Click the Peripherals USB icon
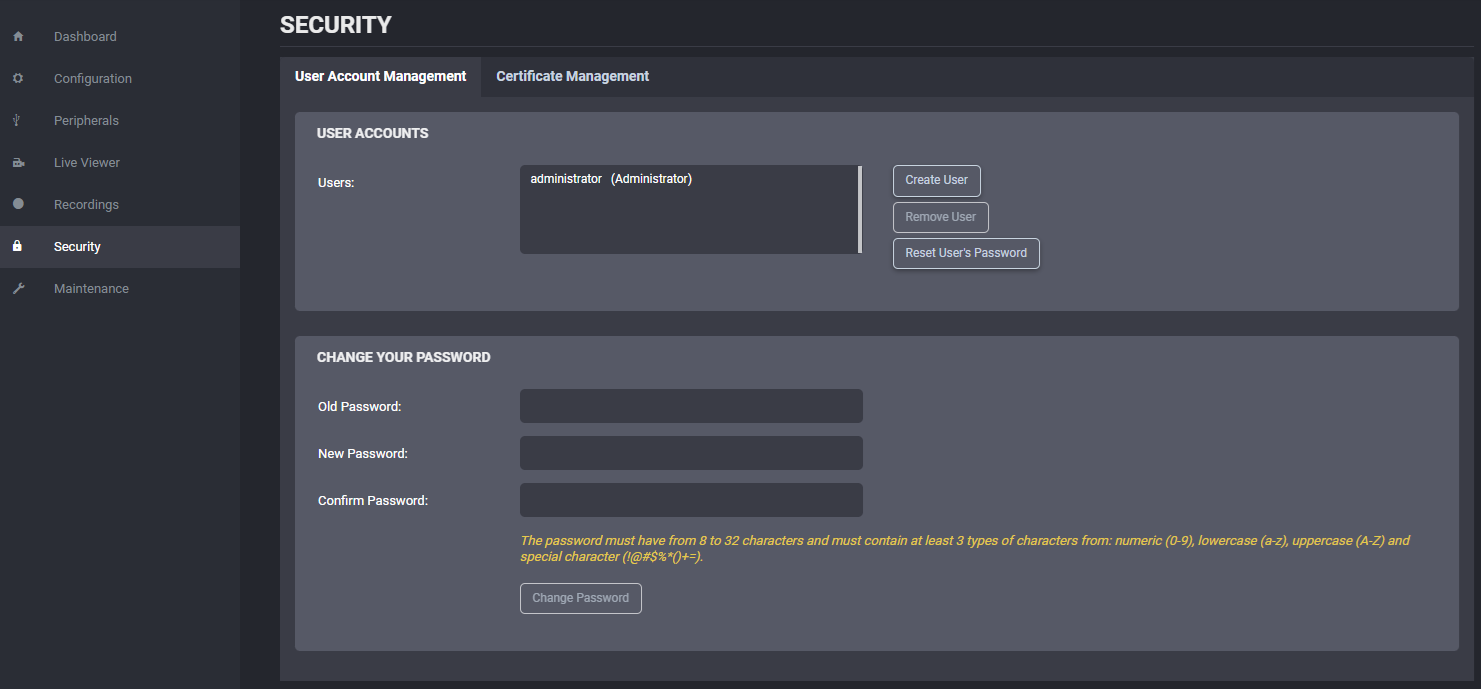Viewport: 1481px width, 689px height. point(18,121)
